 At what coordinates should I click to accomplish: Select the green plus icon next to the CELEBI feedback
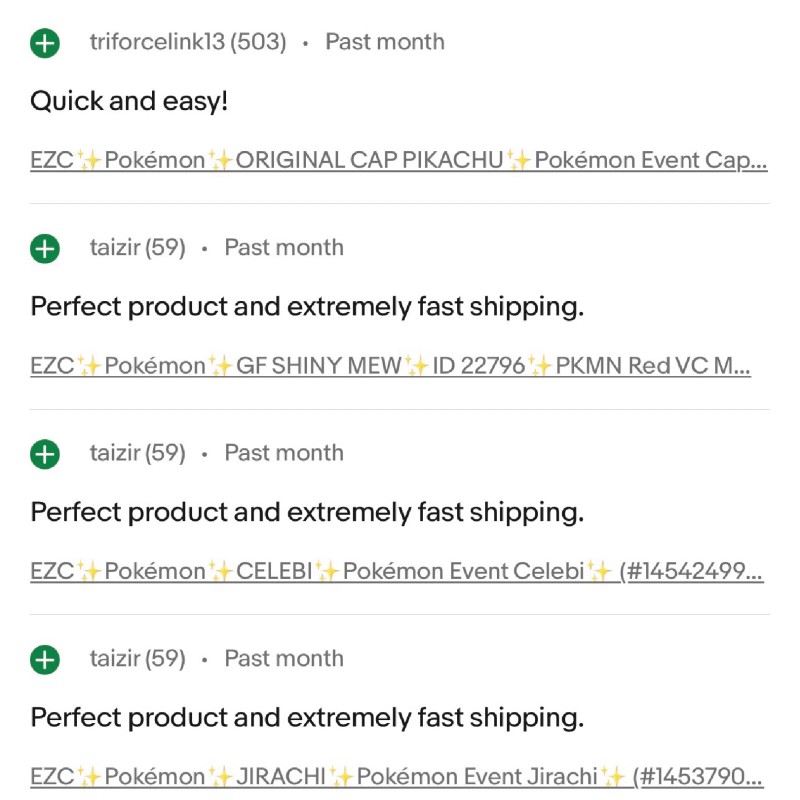pos(44,454)
